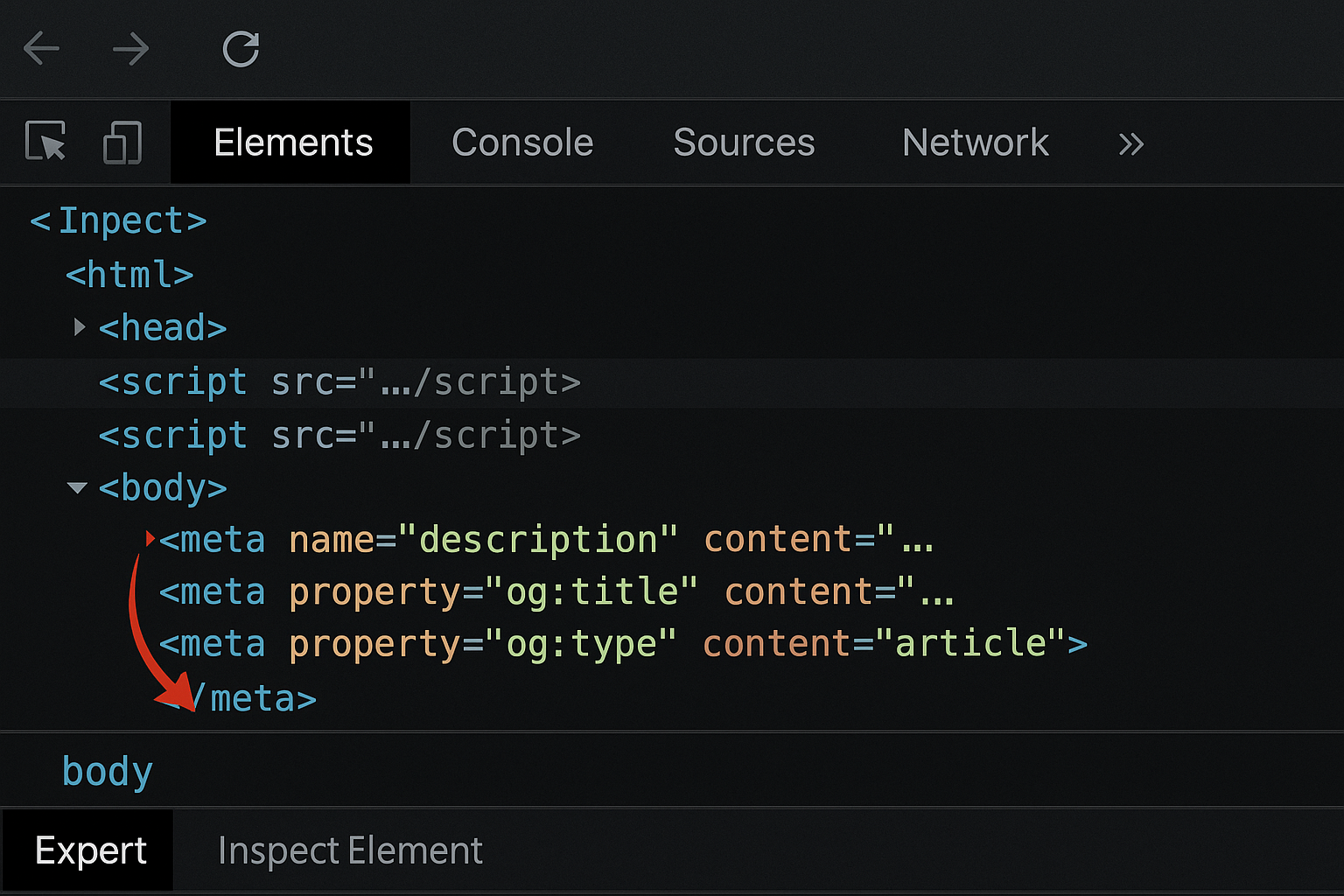Expand the head element
The height and width of the screenshot is (896, 1344).
[x=80, y=327]
